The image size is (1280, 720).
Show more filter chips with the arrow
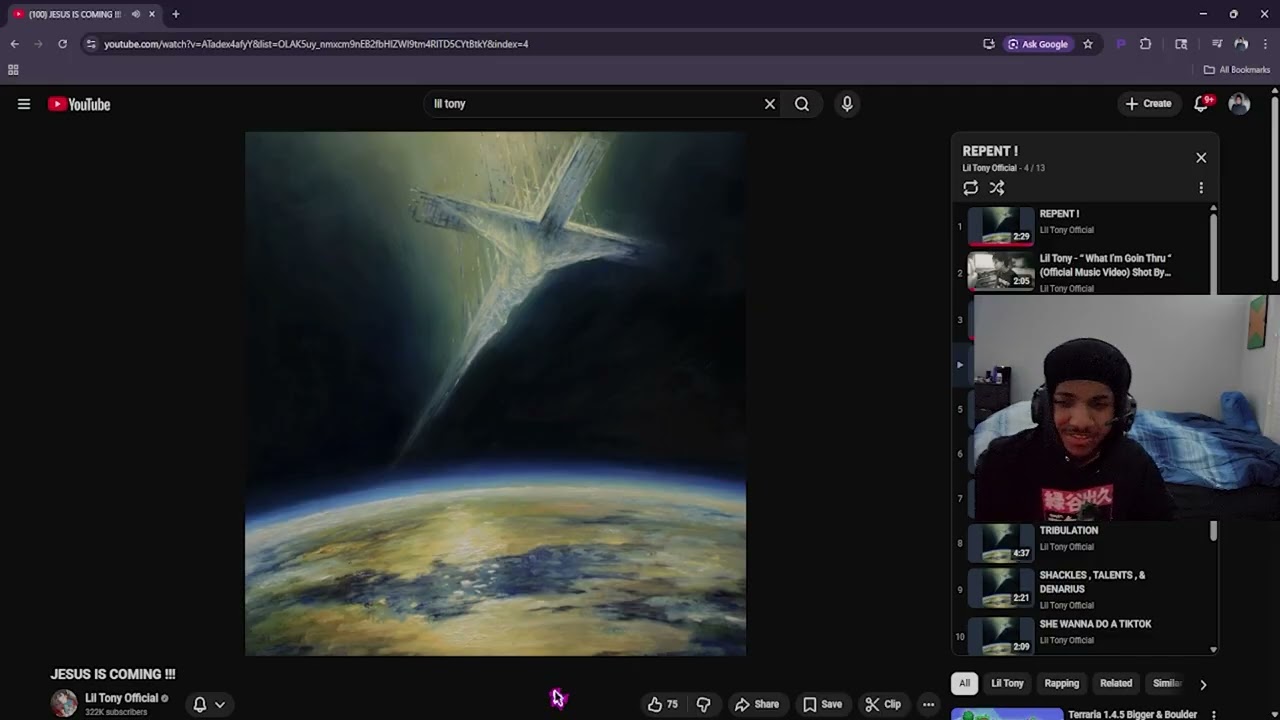(x=1203, y=684)
